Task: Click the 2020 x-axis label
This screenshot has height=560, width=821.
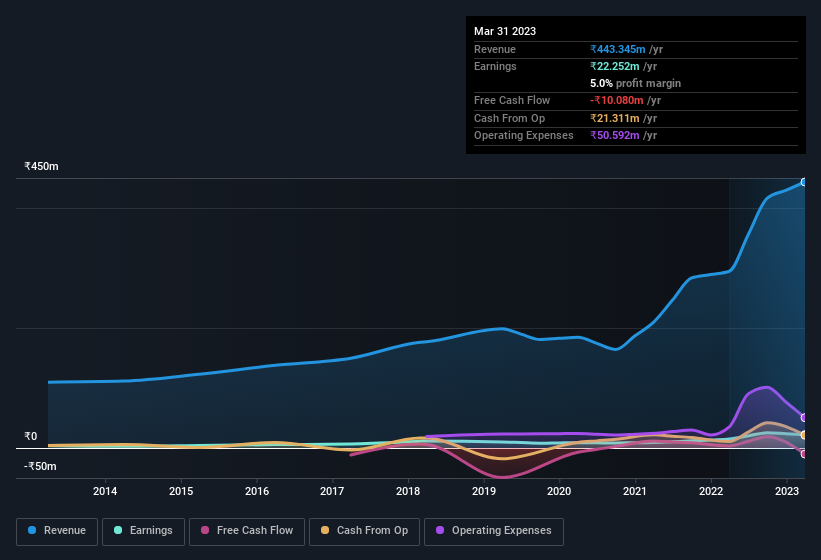Action: pos(559,491)
